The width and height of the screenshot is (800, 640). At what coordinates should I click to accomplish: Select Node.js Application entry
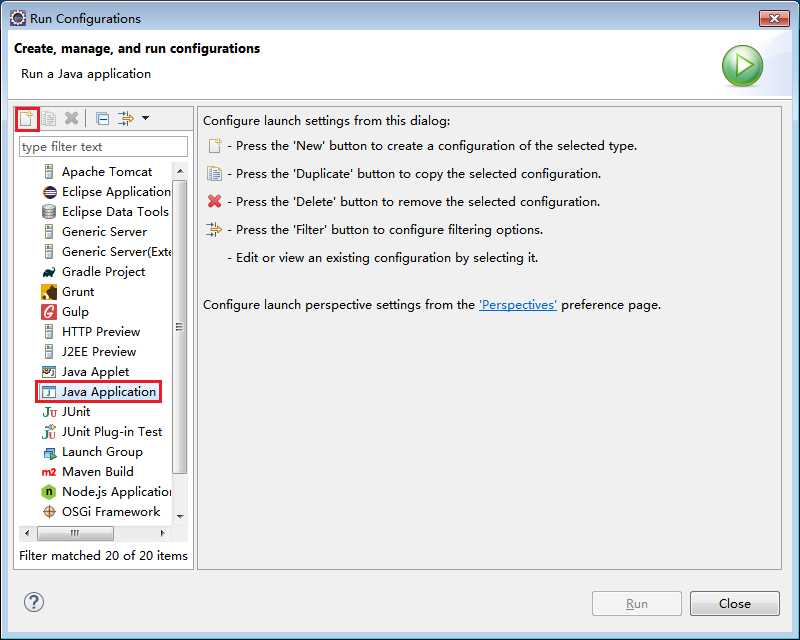[116, 491]
